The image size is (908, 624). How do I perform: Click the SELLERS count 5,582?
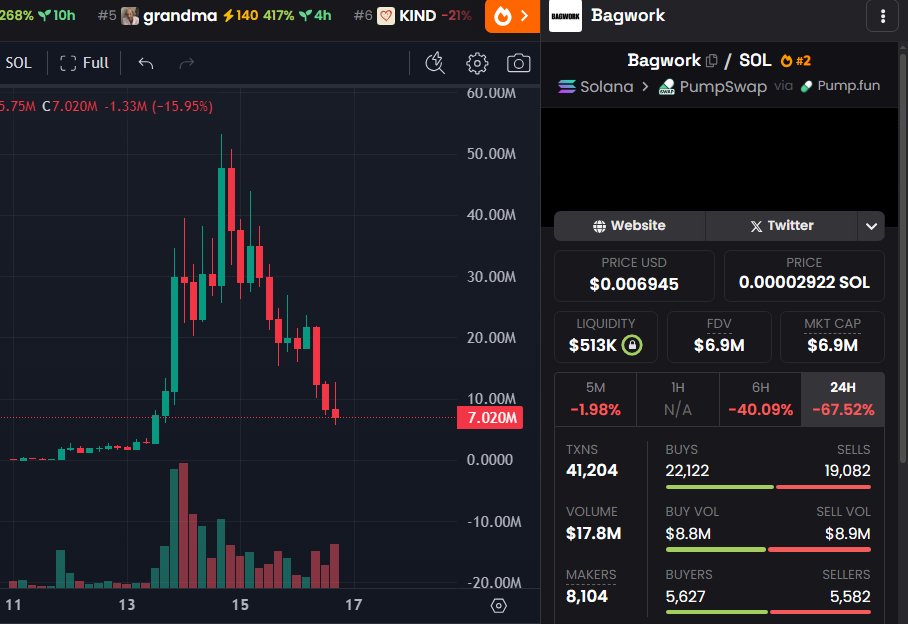[850, 597]
